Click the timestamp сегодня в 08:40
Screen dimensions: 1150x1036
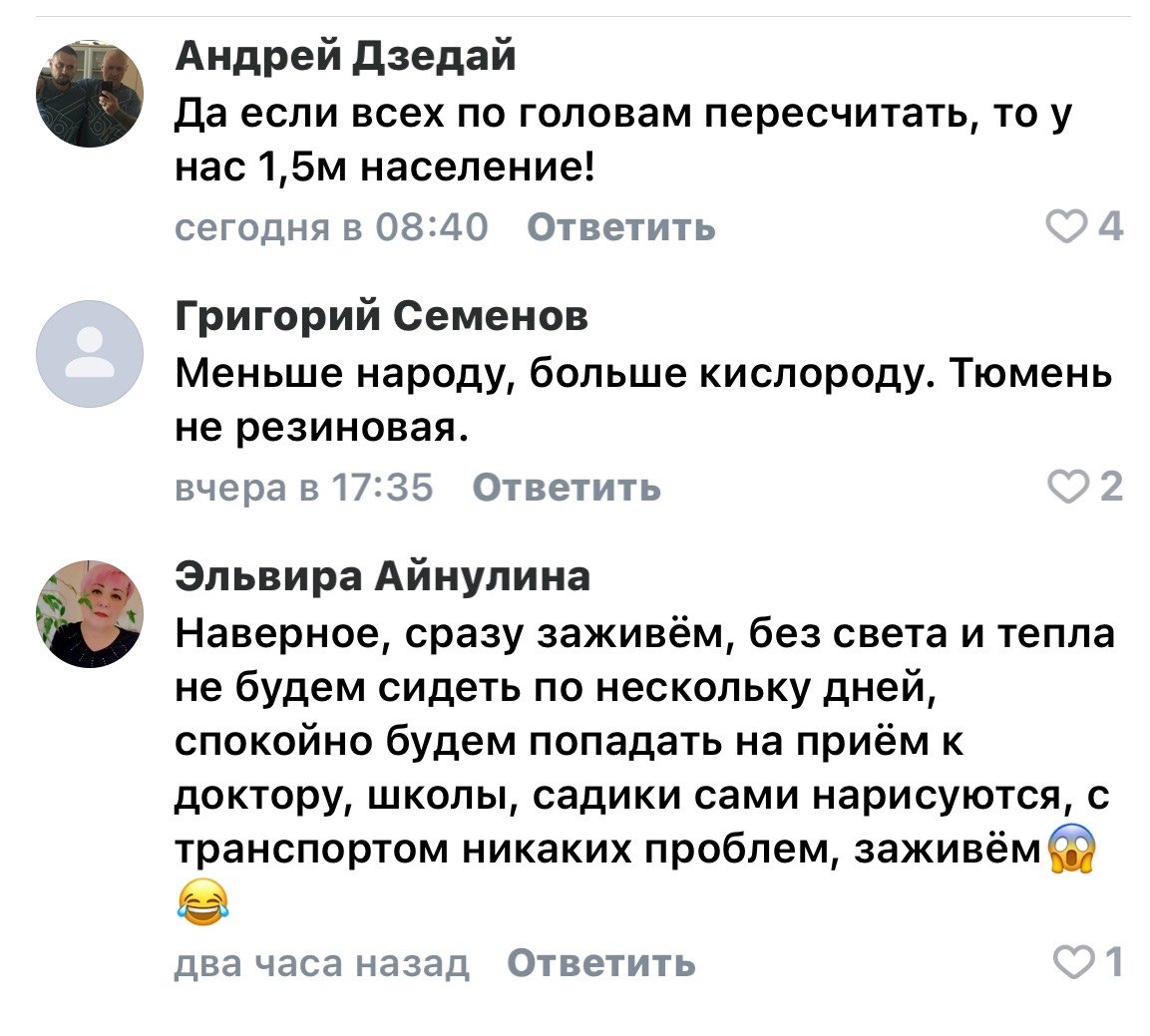[331, 228]
